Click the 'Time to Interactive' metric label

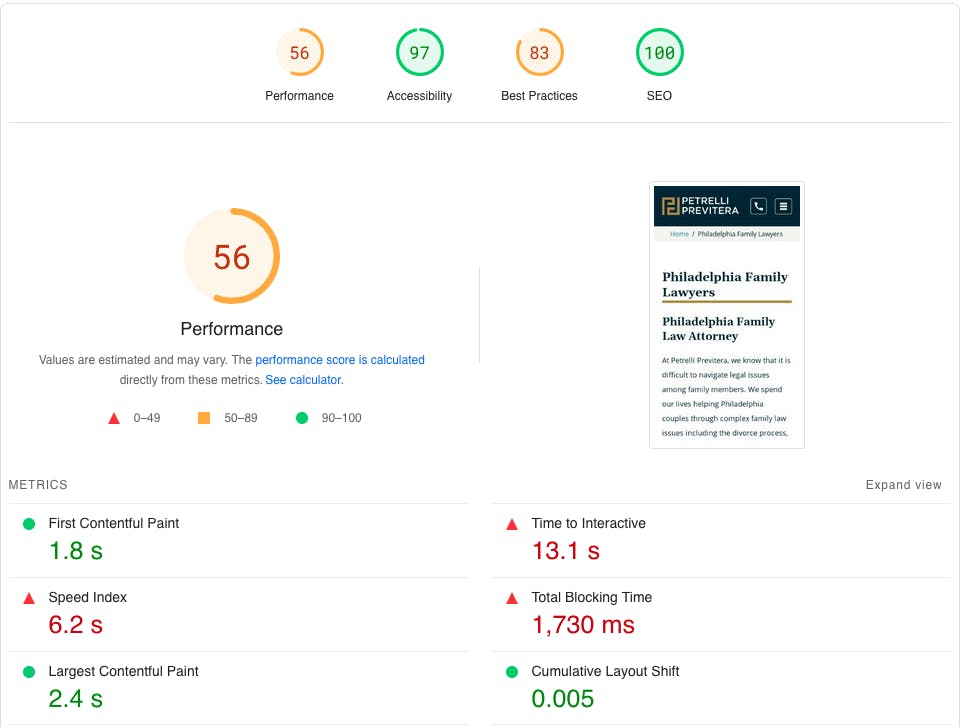[588, 523]
